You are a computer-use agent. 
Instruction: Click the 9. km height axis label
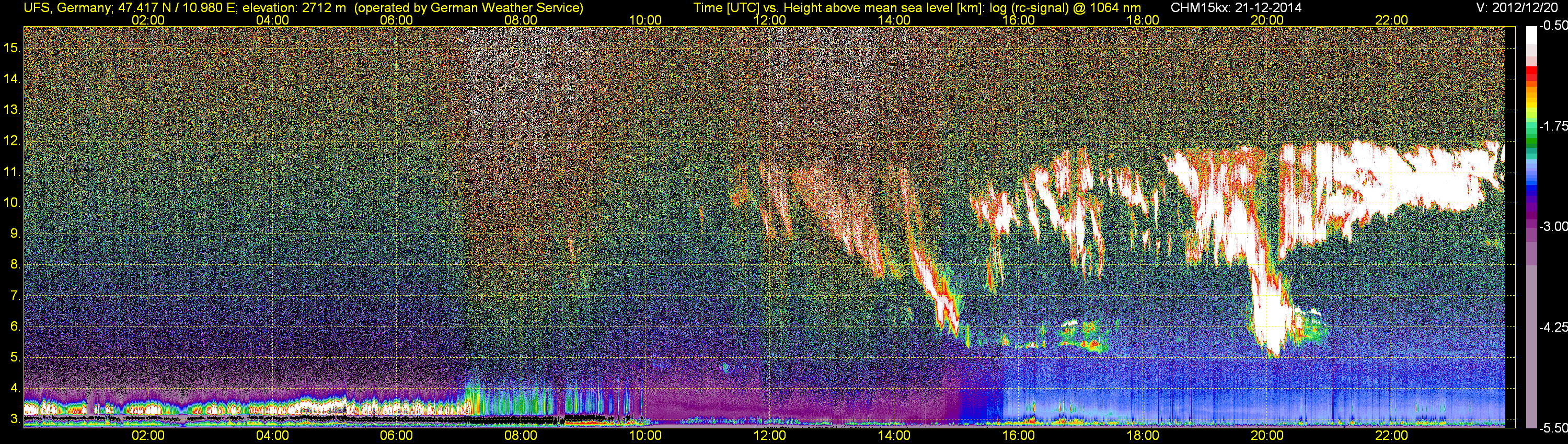[x=15, y=233]
